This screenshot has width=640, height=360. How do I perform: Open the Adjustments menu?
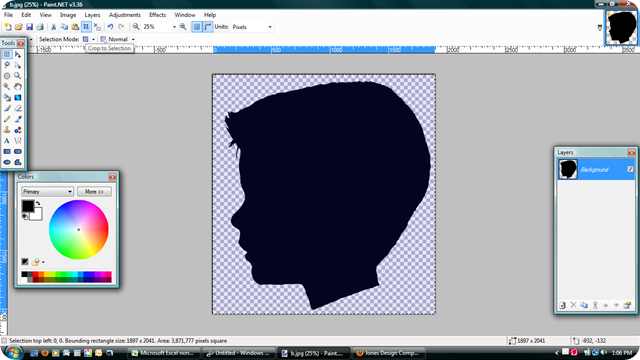(x=124, y=15)
